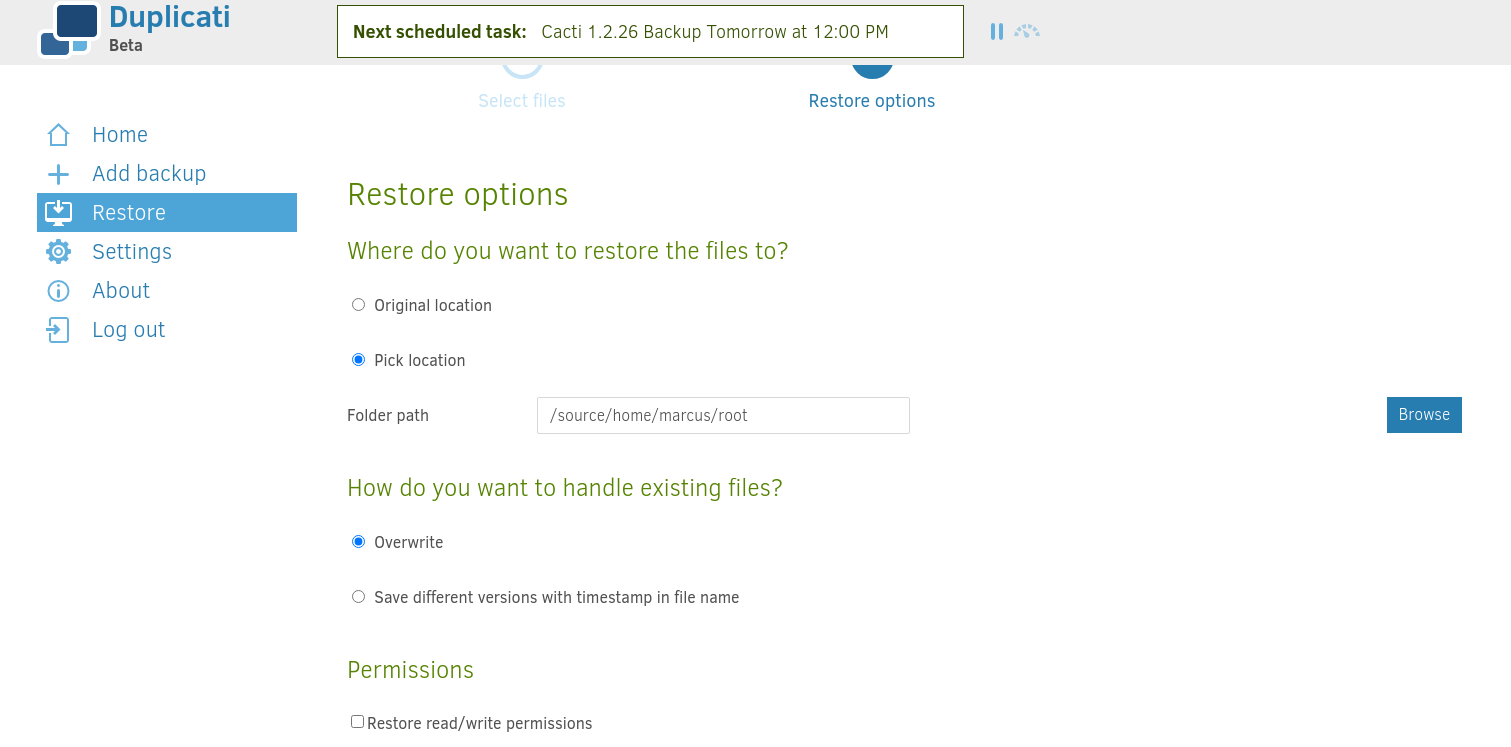This screenshot has height=747, width=1511.
Task: Click the Duplicati logo icon
Action: click(69, 30)
